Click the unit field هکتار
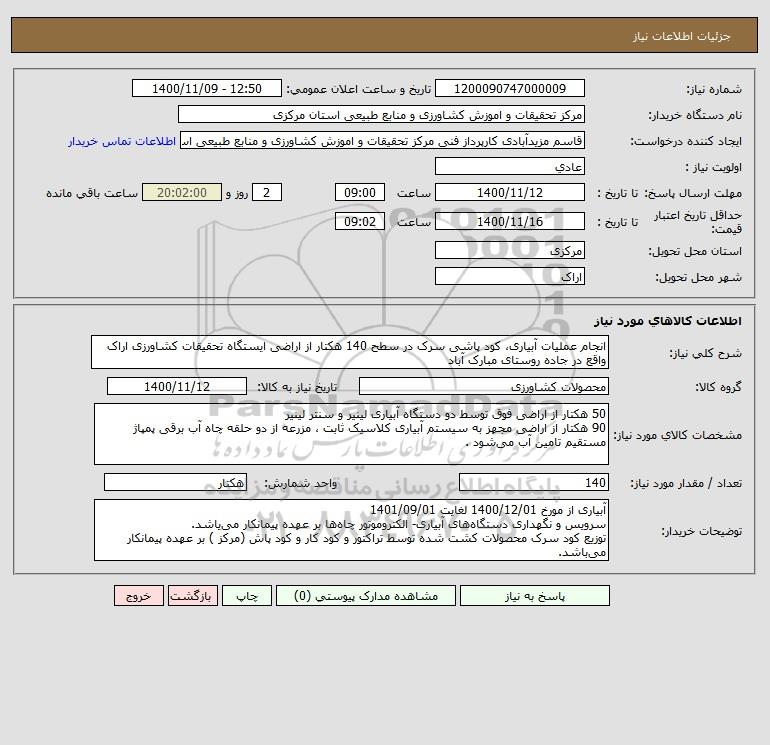This screenshot has height=745, width=770. click(x=175, y=483)
